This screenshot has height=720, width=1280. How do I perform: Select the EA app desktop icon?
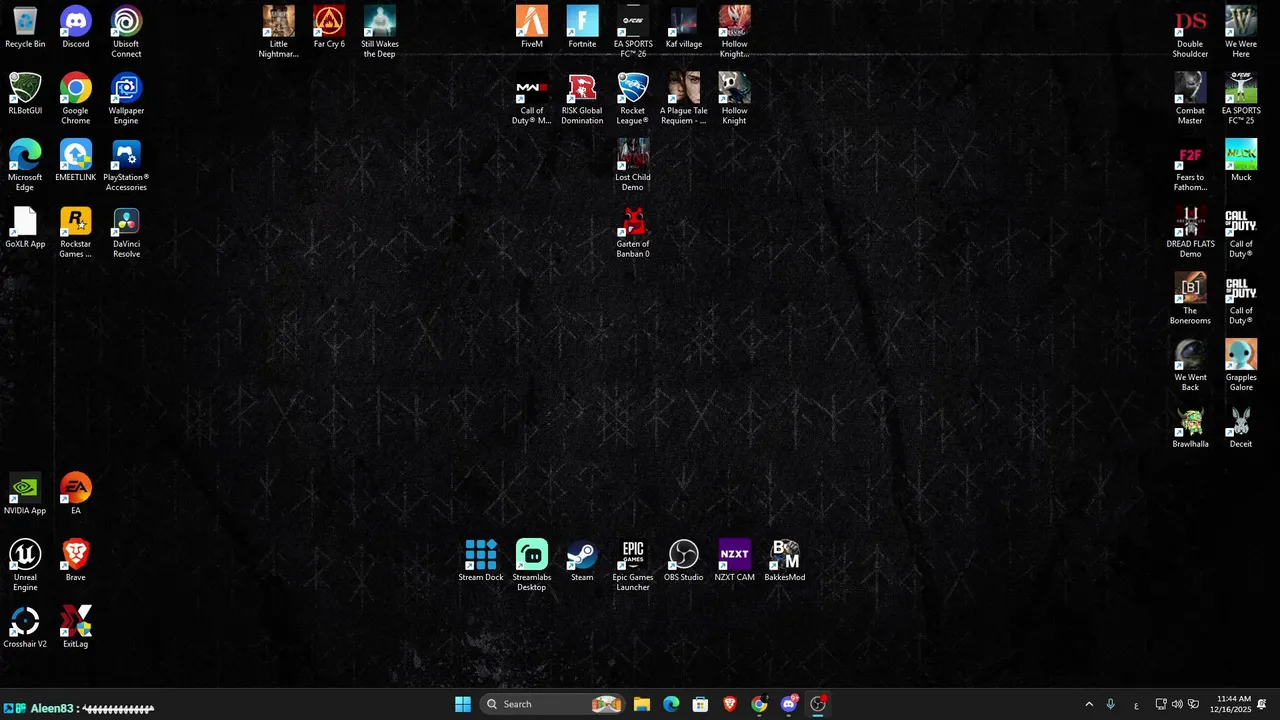click(x=76, y=494)
